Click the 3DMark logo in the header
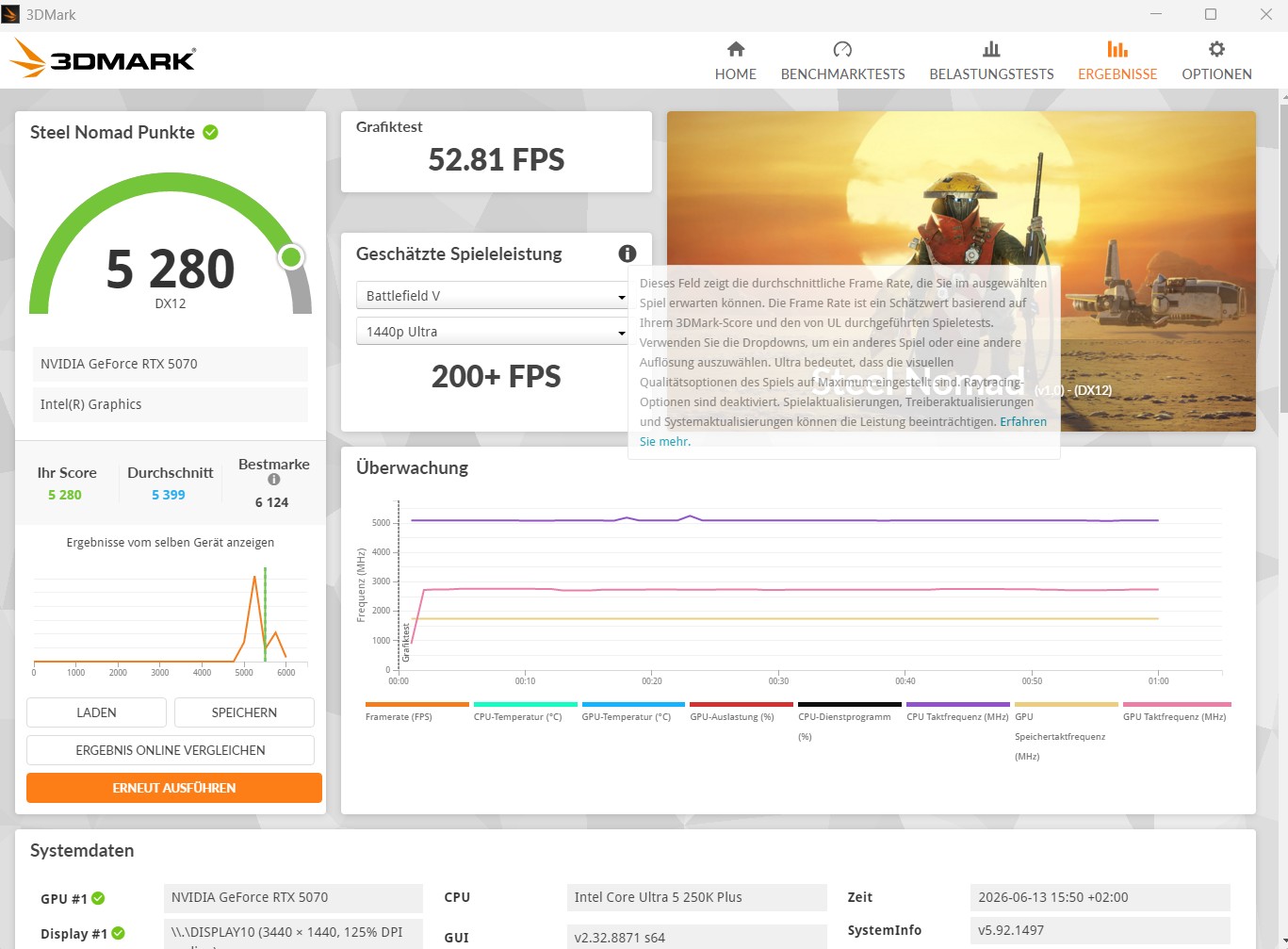1288x949 pixels. click(x=103, y=59)
